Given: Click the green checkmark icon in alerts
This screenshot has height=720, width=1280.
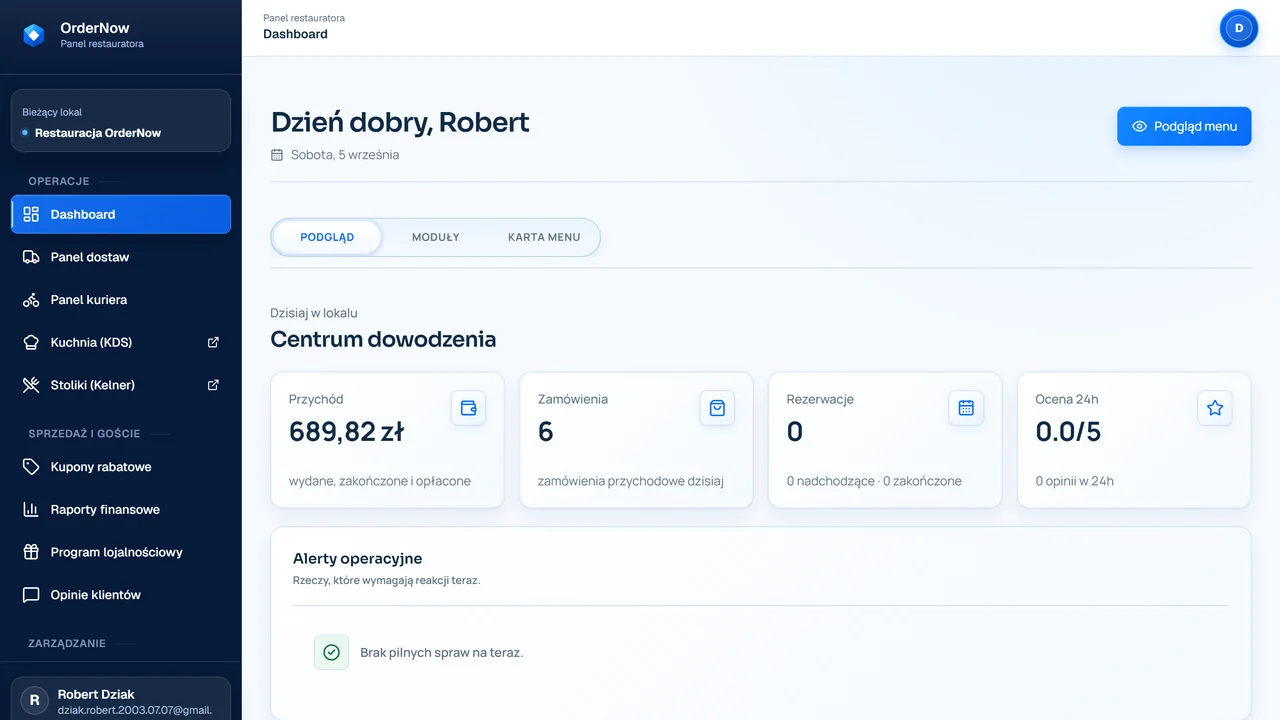Looking at the screenshot, I should [x=332, y=652].
